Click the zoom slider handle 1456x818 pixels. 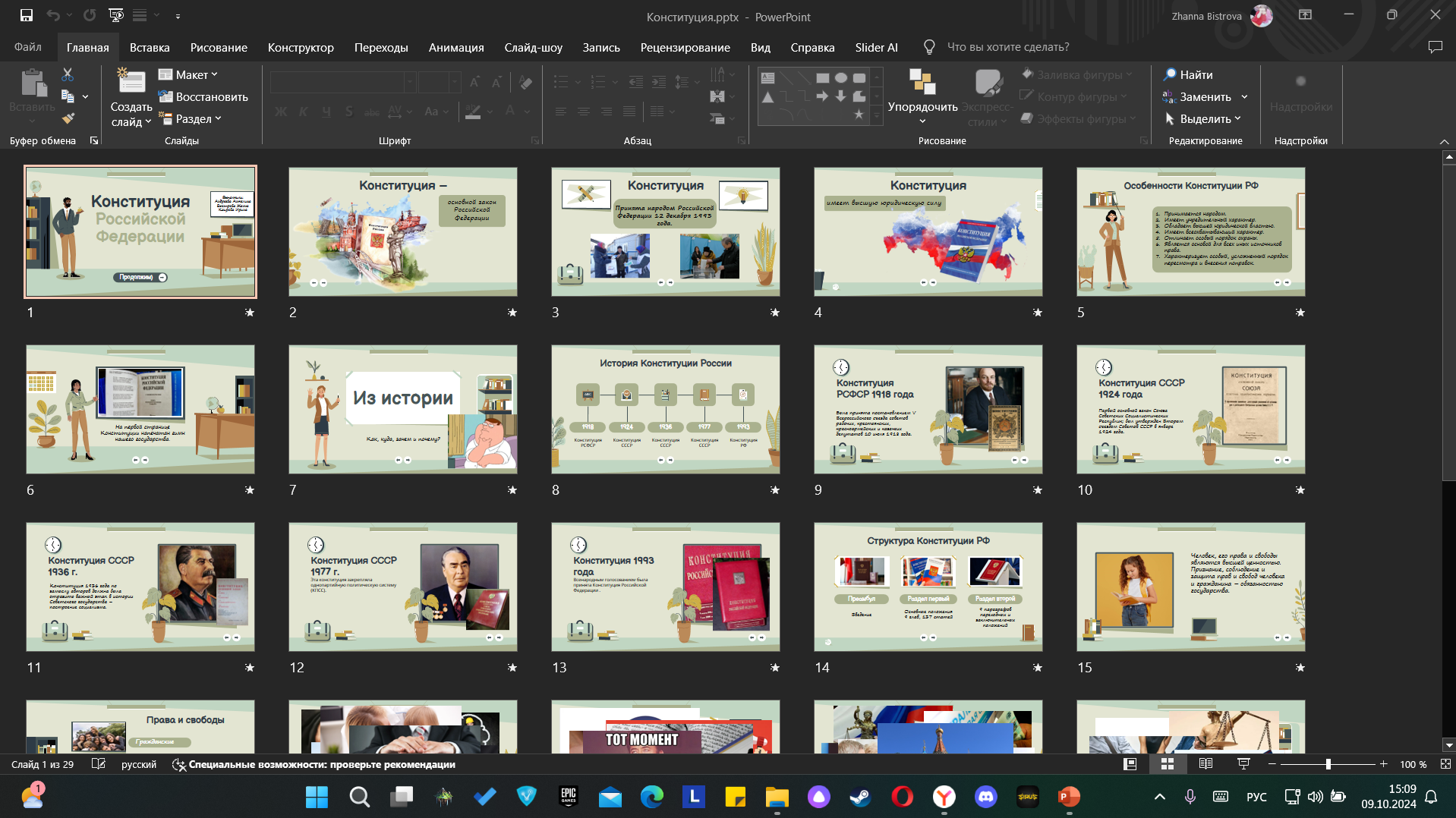(x=1328, y=764)
